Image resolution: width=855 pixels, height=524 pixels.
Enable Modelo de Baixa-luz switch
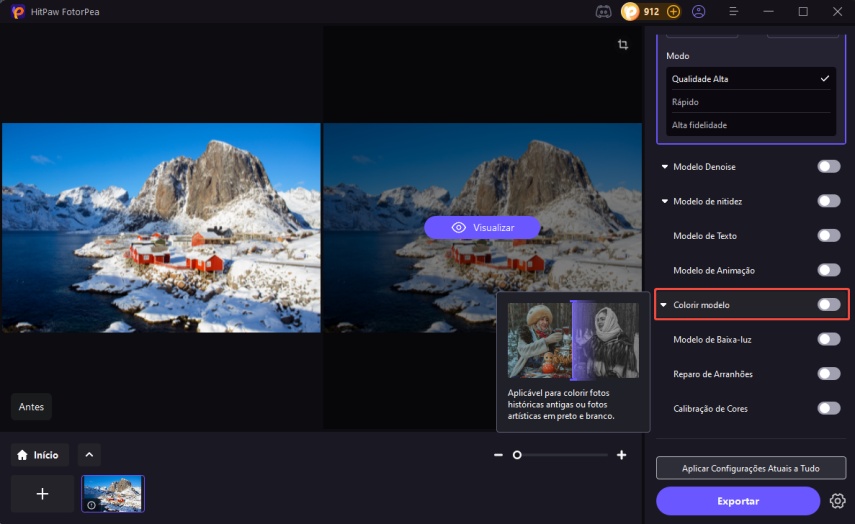(x=829, y=339)
